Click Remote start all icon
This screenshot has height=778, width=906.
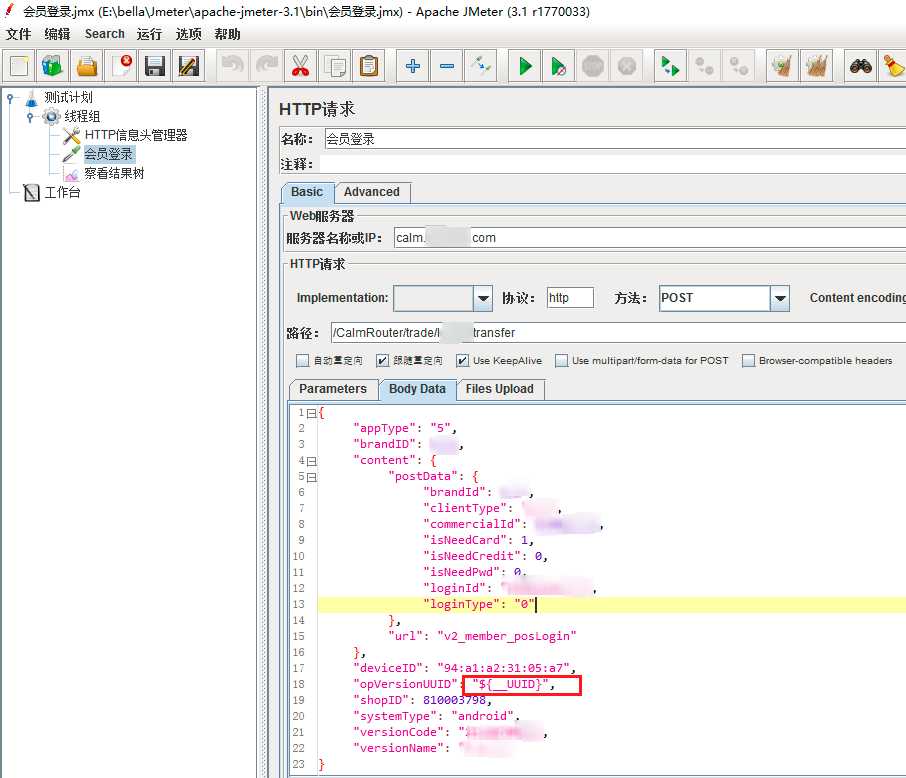(670, 66)
